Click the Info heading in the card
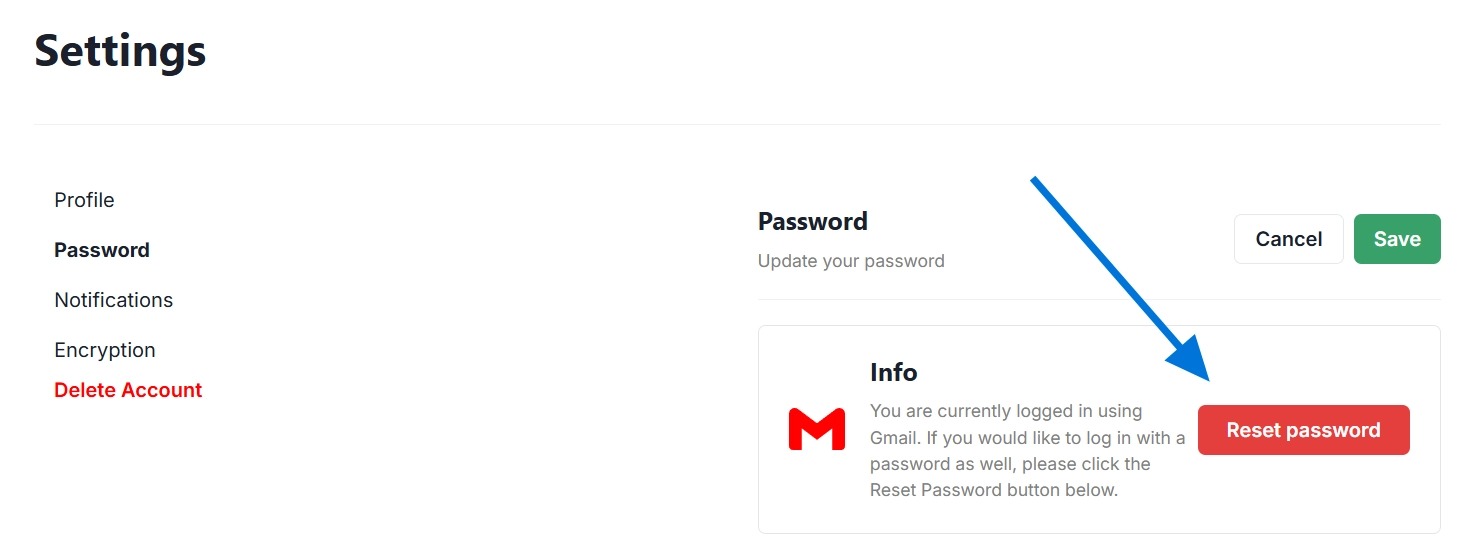The height and width of the screenshot is (538, 1470). point(893,372)
